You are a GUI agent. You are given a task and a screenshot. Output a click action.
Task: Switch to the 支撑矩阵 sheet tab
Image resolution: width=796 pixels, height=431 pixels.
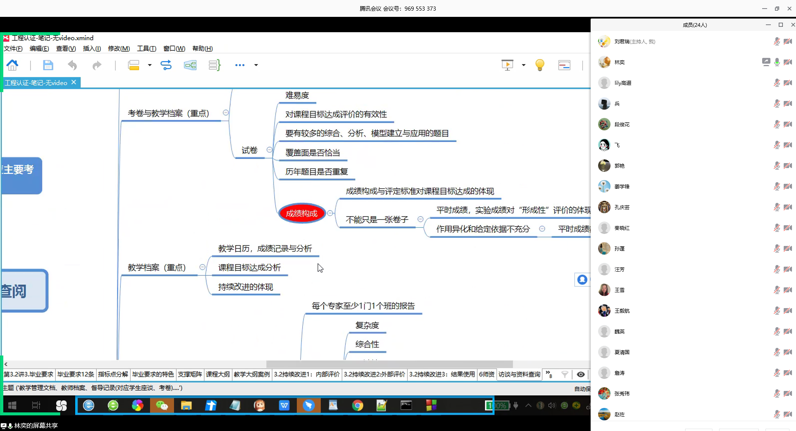tap(189, 375)
